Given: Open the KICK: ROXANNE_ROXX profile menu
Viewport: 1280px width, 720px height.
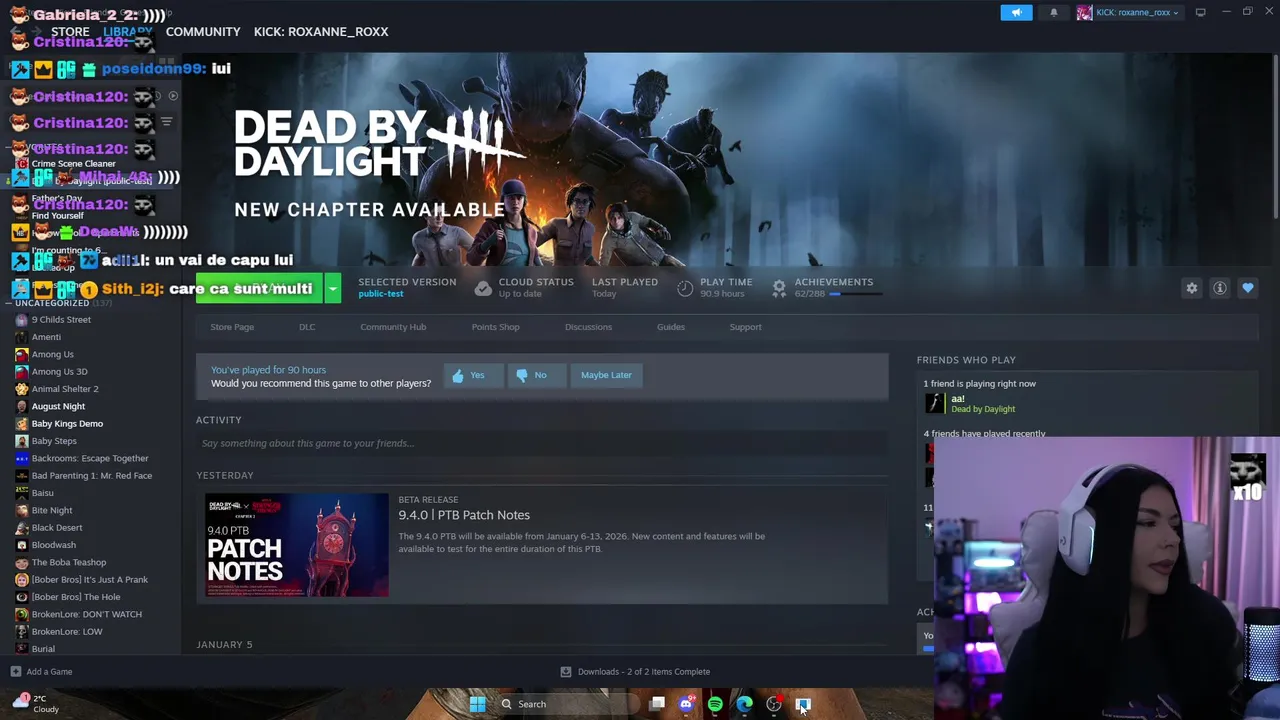Looking at the screenshot, I should [x=321, y=32].
